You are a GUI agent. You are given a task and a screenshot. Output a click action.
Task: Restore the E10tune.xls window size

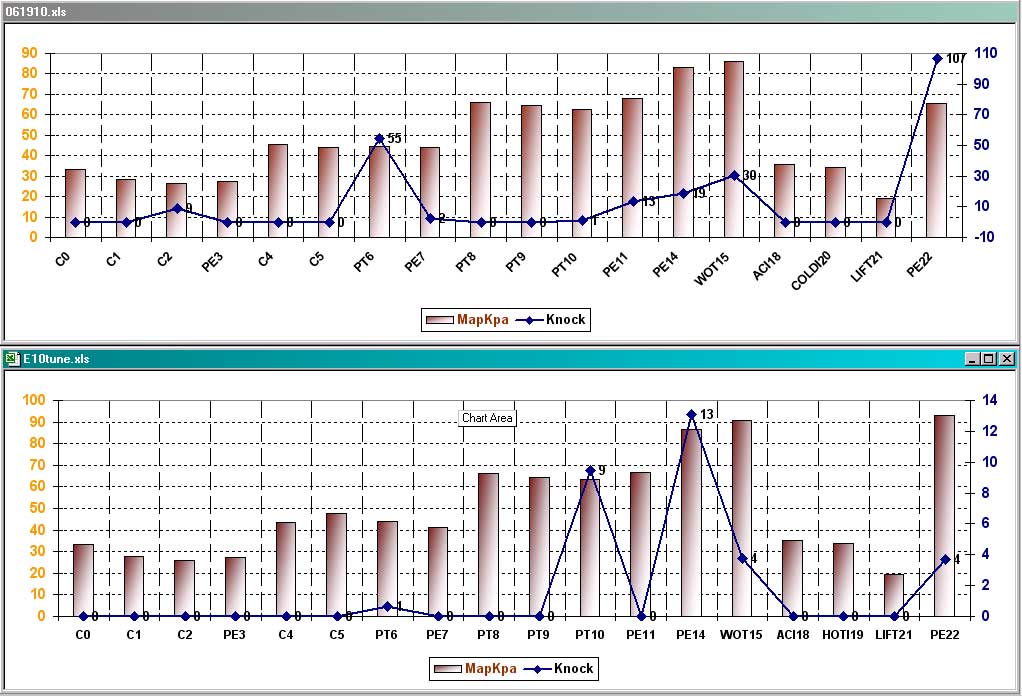[989, 359]
